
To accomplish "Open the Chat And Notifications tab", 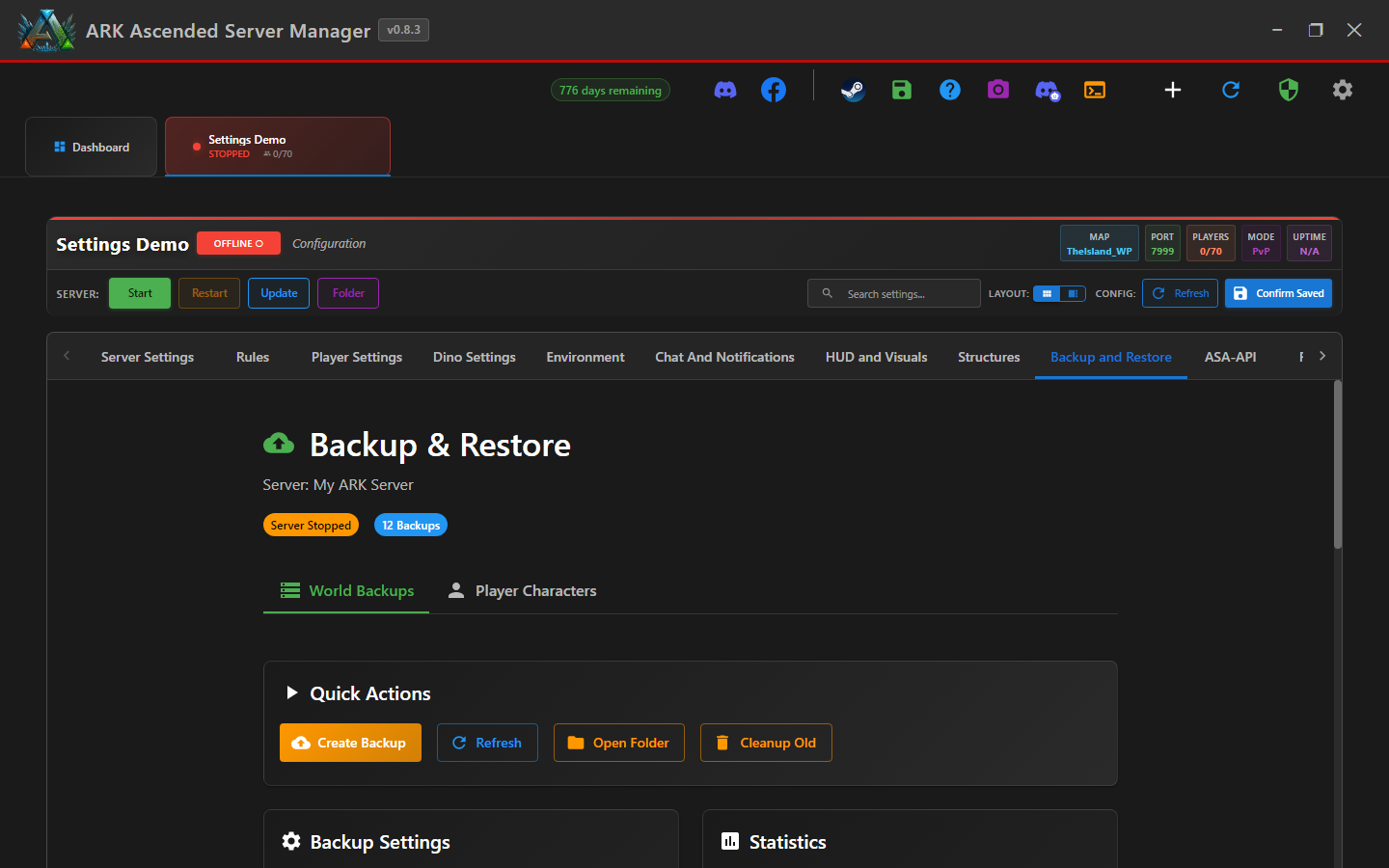I will (x=725, y=357).
